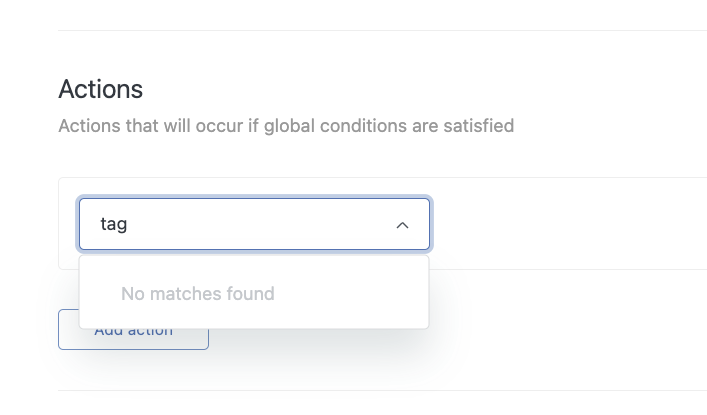
Task: Click the 'Actions' section heading
Action: click(100, 89)
